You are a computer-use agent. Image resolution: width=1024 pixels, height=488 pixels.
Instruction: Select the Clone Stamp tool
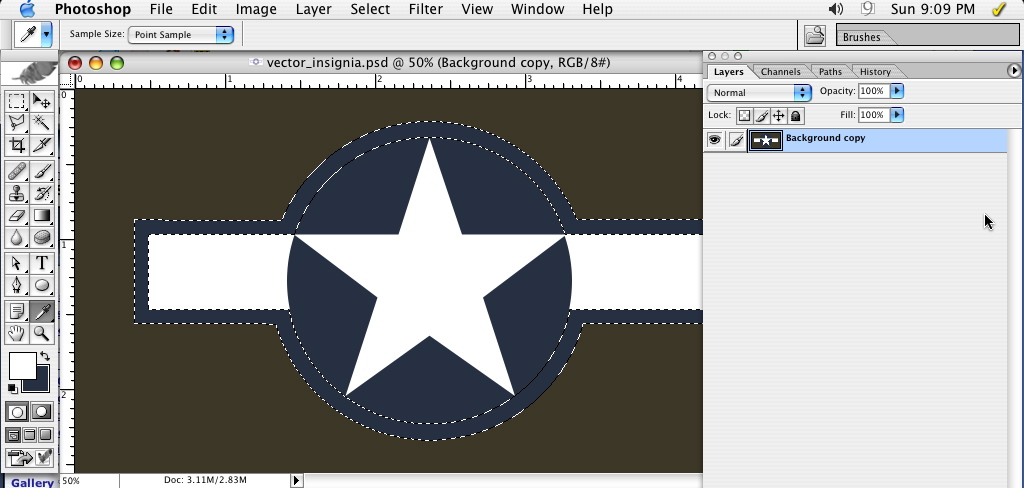click(x=16, y=193)
